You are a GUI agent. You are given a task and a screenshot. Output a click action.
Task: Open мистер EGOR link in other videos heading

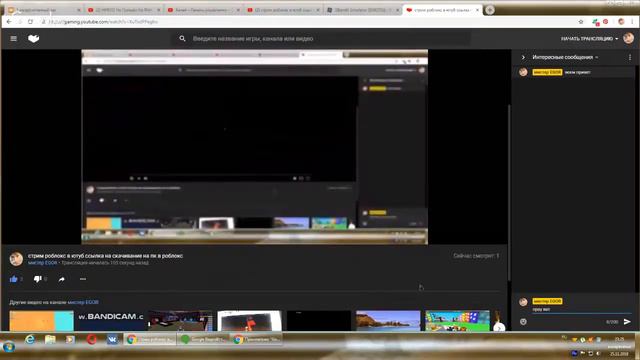point(83,302)
